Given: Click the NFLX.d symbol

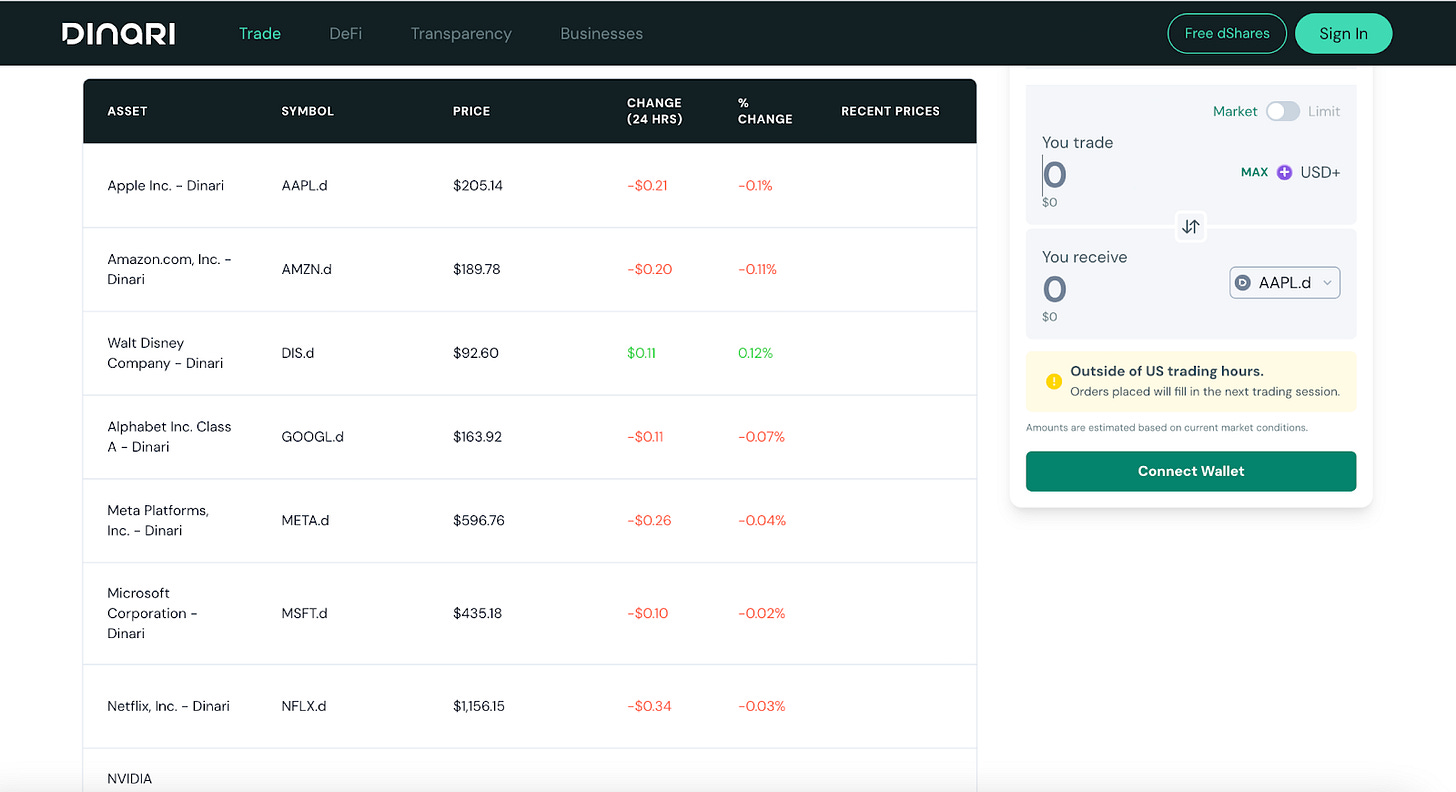Looking at the screenshot, I should tap(304, 707).
